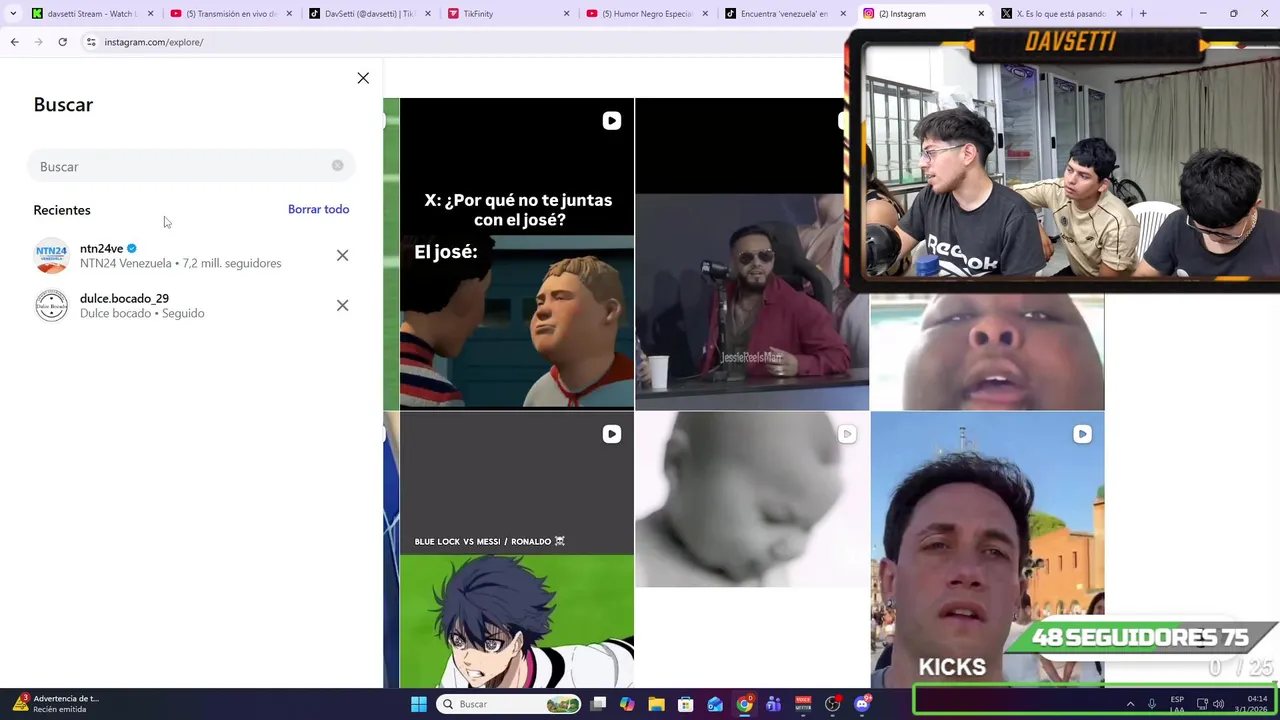The image size is (1280, 720).
Task: Switch to DavSetti TikTok tab
Action: point(368,14)
